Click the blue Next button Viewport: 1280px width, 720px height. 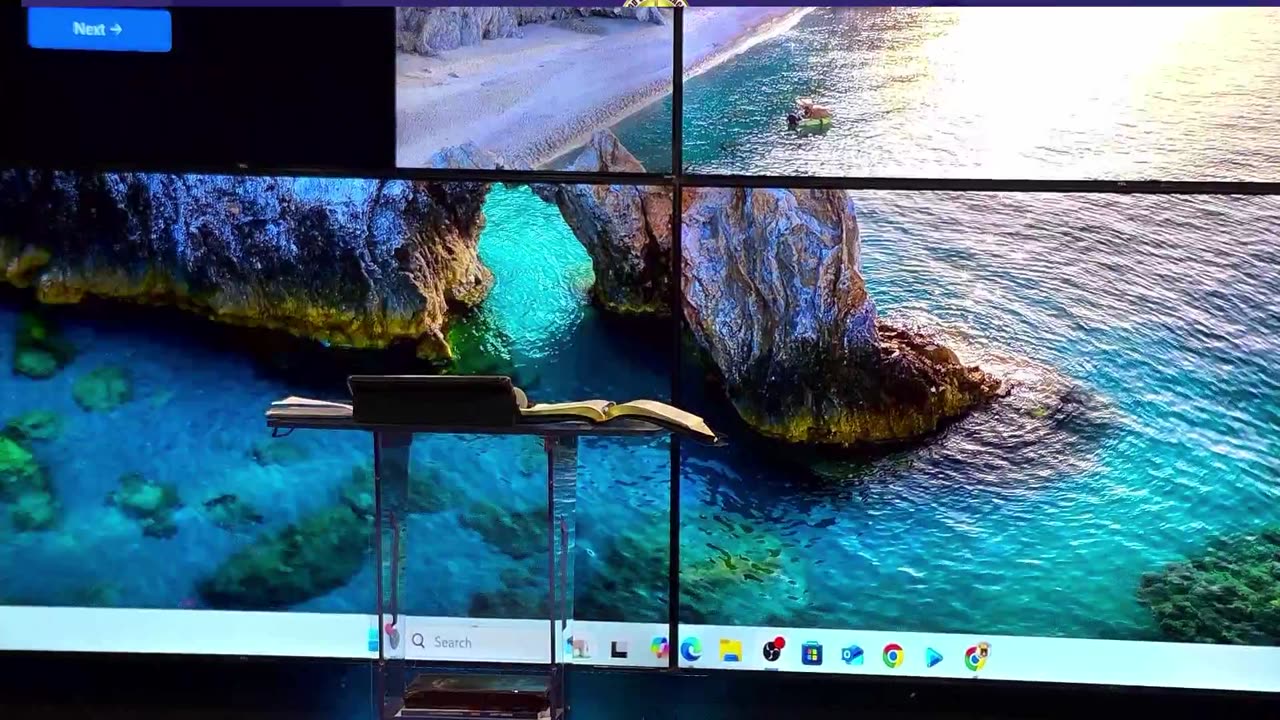point(99,30)
